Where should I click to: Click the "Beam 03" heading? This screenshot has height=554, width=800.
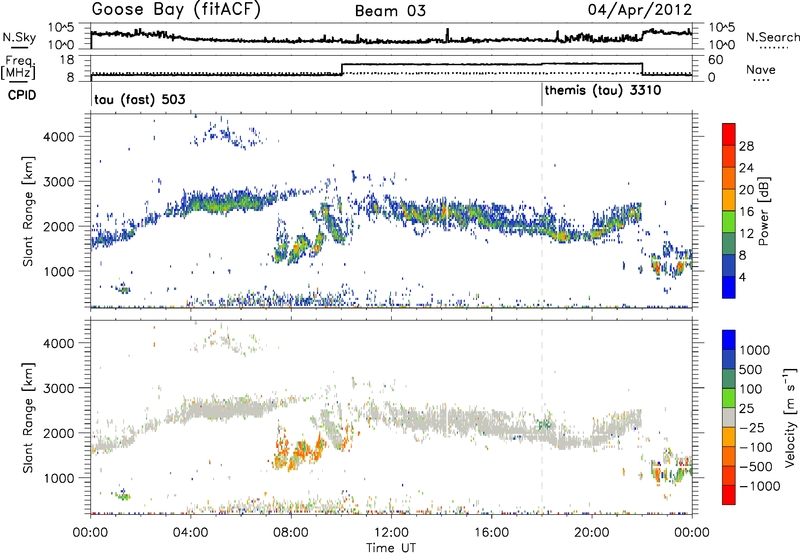pos(390,11)
